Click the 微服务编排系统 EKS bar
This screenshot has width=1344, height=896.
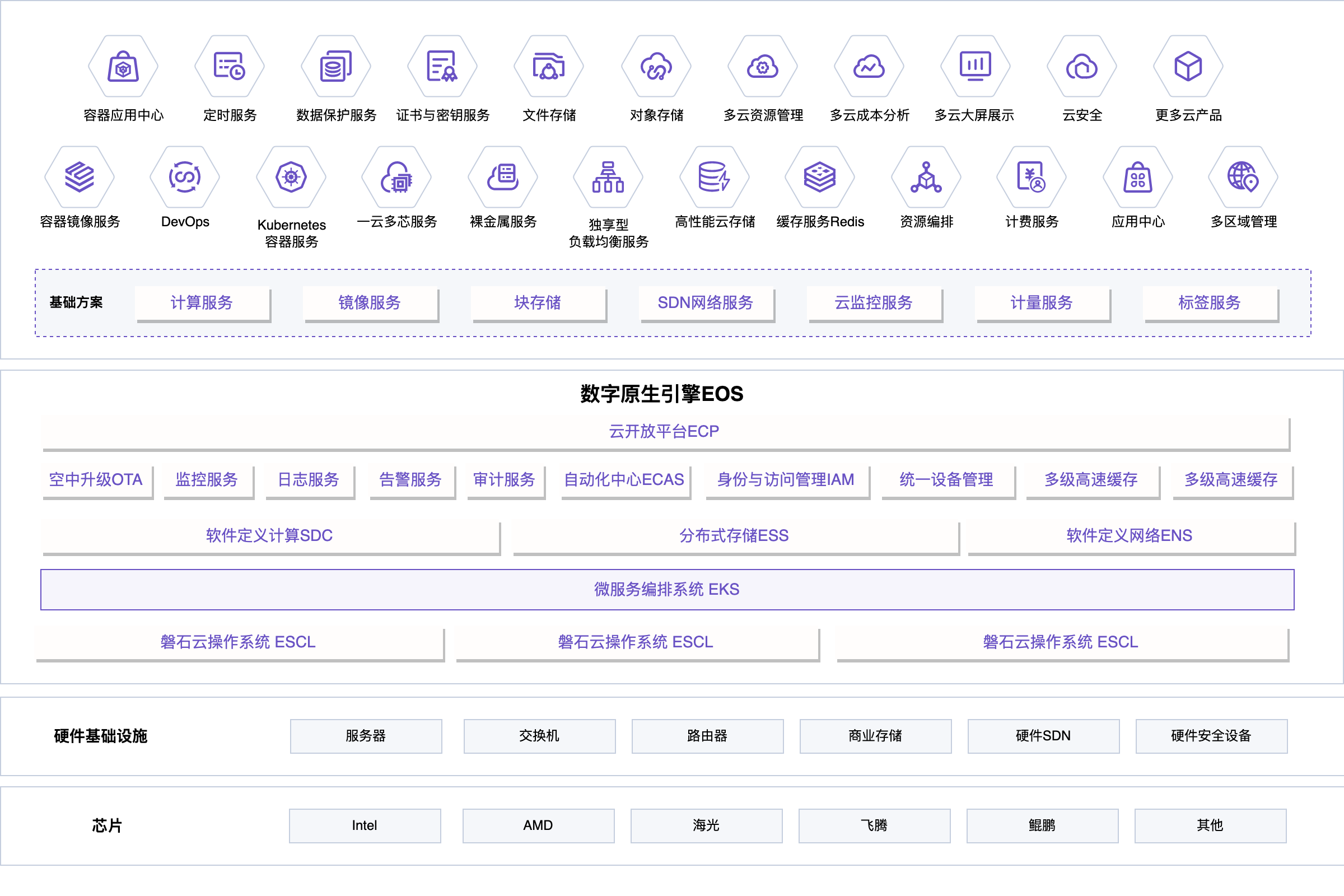[x=667, y=590]
